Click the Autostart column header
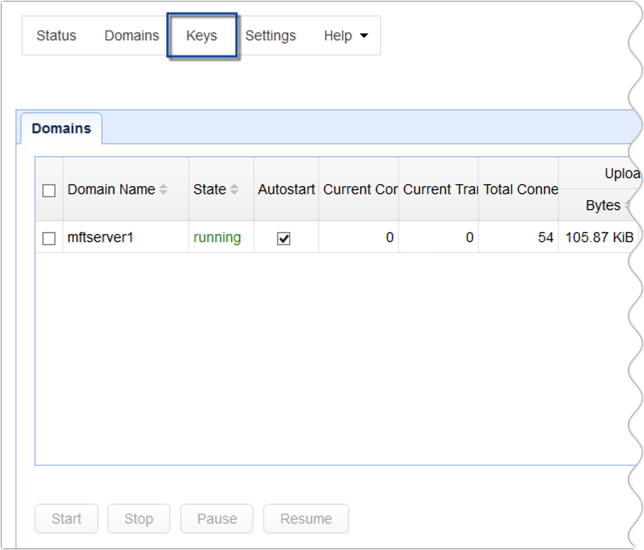 pyautogui.click(x=286, y=189)
